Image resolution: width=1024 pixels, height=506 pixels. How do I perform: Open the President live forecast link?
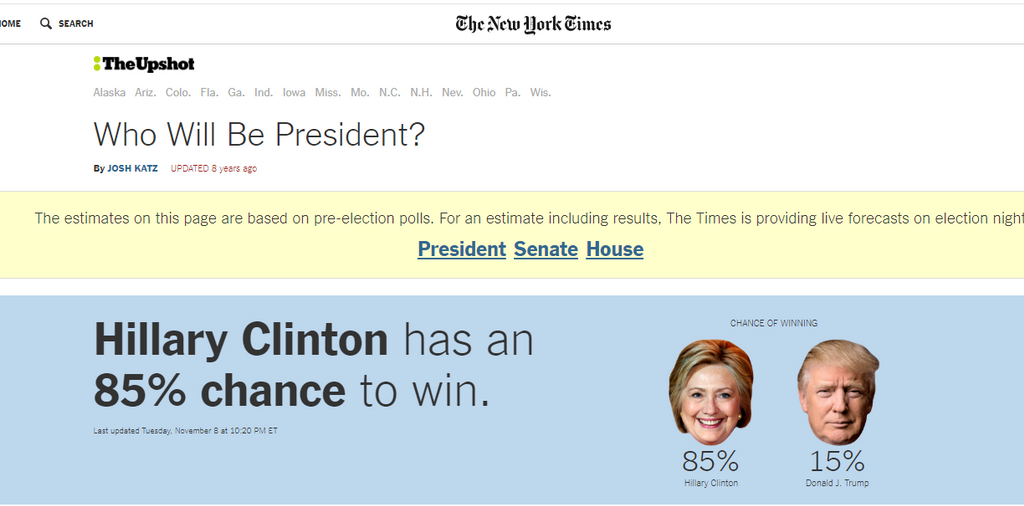tap(462, 249)
